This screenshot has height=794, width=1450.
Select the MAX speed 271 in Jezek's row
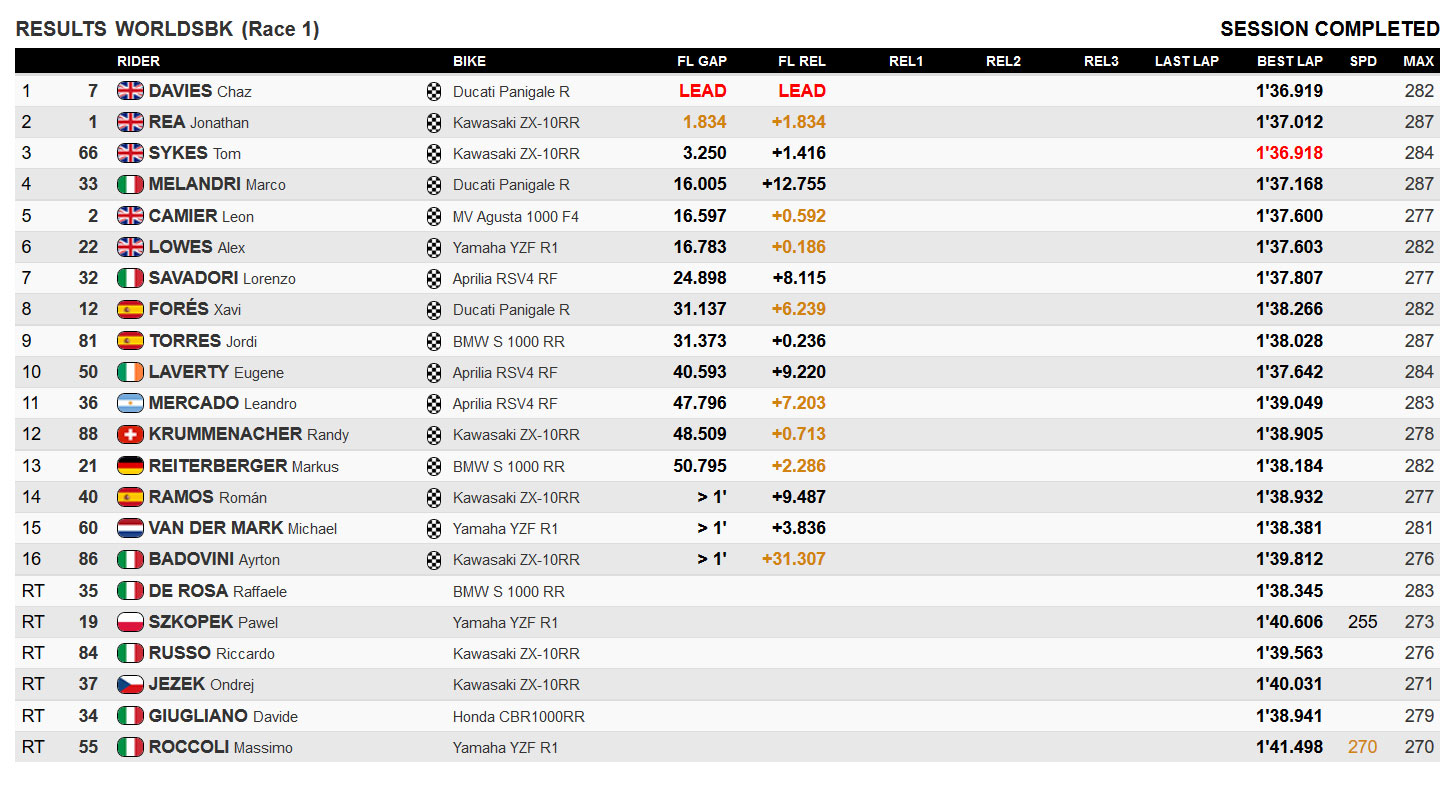point(1419,684)
